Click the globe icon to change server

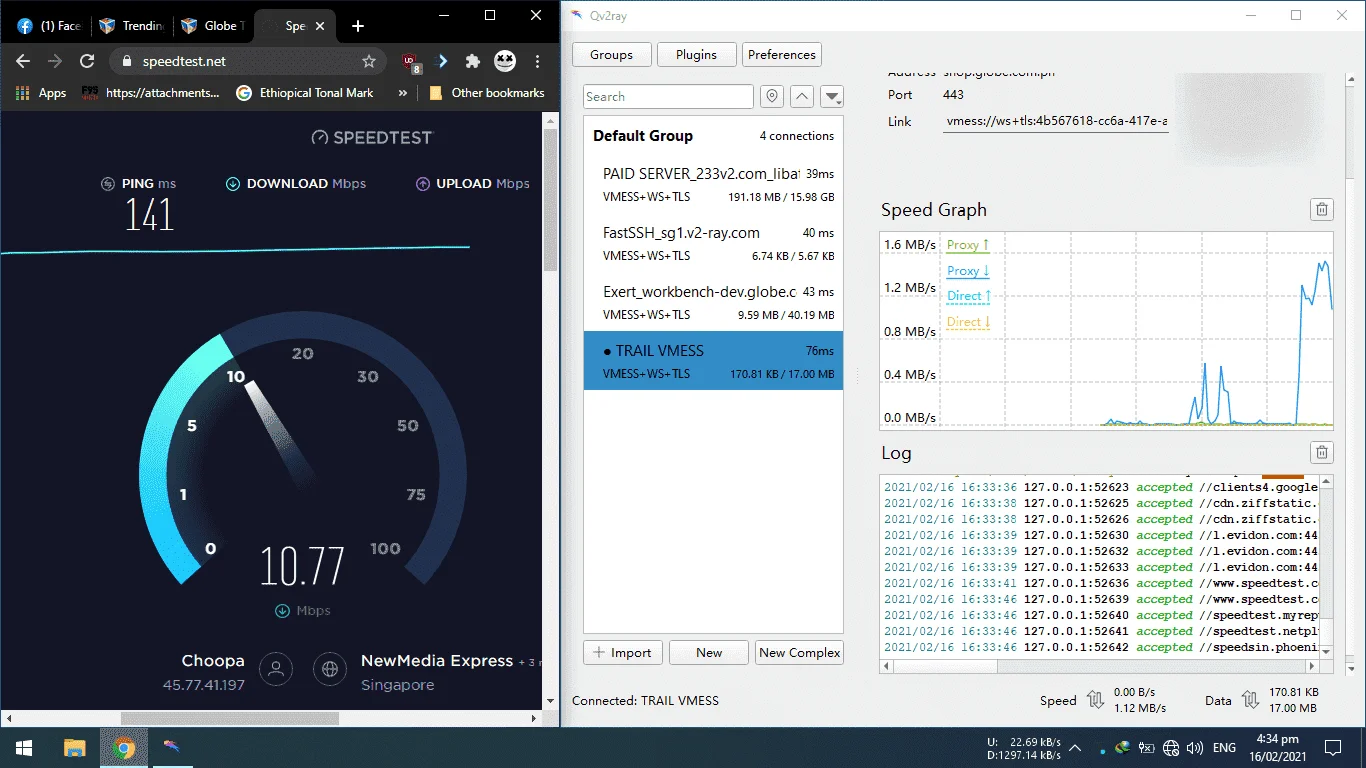tap(330, 669)
